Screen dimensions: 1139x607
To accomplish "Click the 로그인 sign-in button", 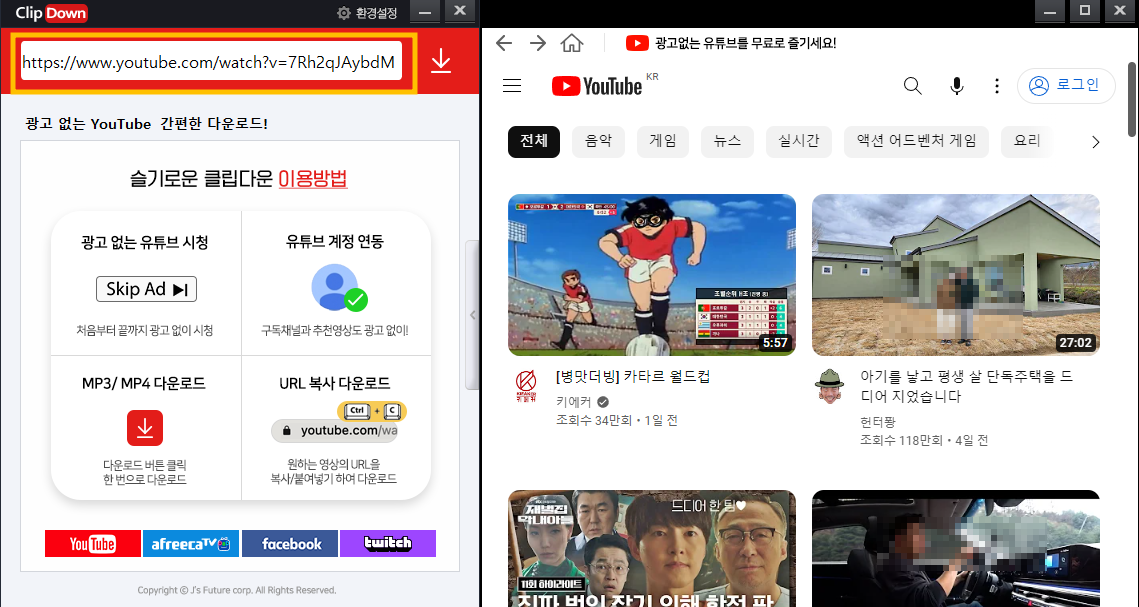I will [x=1066, y=86].
